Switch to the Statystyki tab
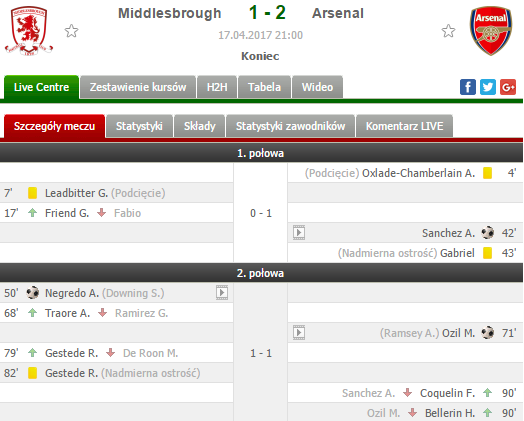 tap(139, 126)
